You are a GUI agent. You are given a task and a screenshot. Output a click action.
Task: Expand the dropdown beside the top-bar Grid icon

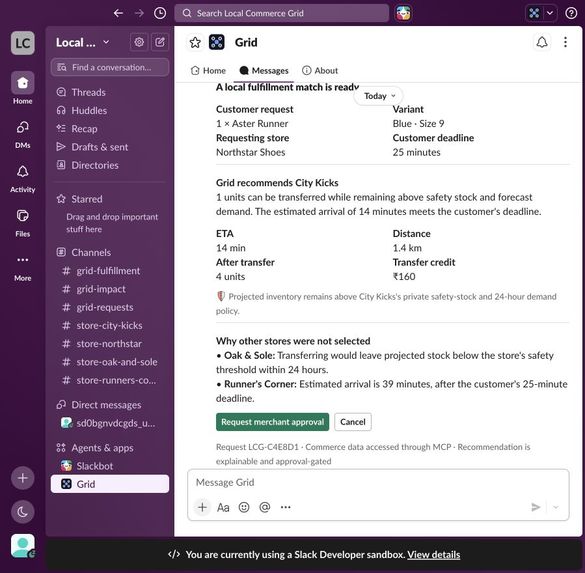[550, 13]
